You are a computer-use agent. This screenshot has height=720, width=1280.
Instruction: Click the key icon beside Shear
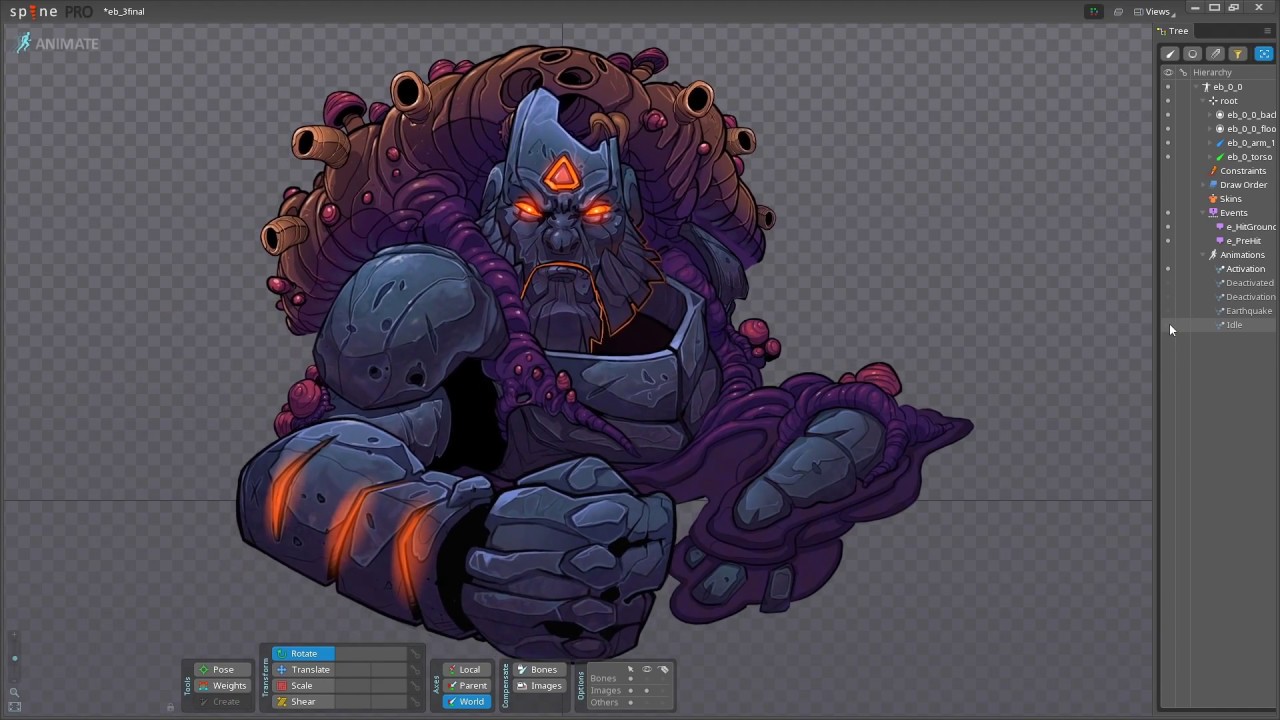pos(415,702)
